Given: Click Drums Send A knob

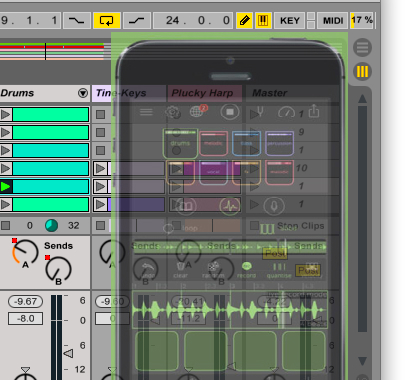Looking at the screenshot, I should [25, 253].
